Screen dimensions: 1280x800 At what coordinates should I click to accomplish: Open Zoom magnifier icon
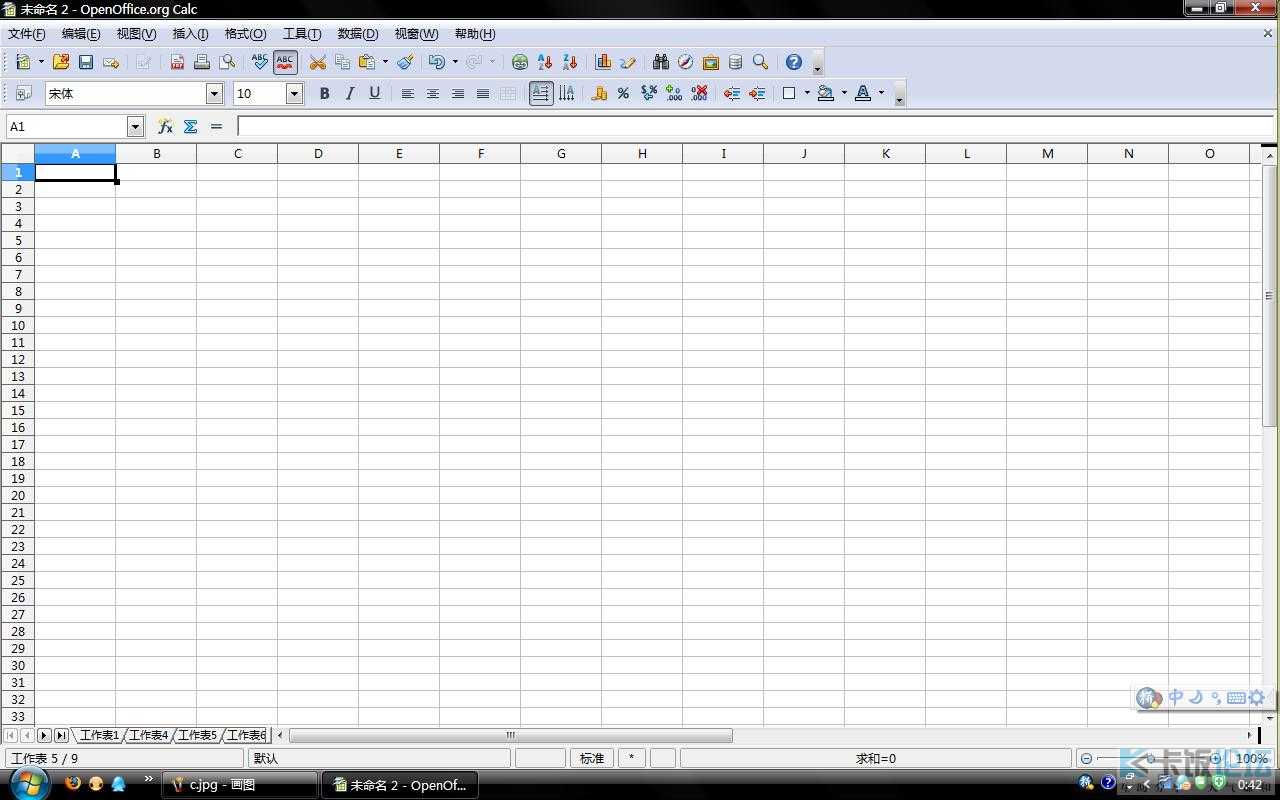coord(760,62)
